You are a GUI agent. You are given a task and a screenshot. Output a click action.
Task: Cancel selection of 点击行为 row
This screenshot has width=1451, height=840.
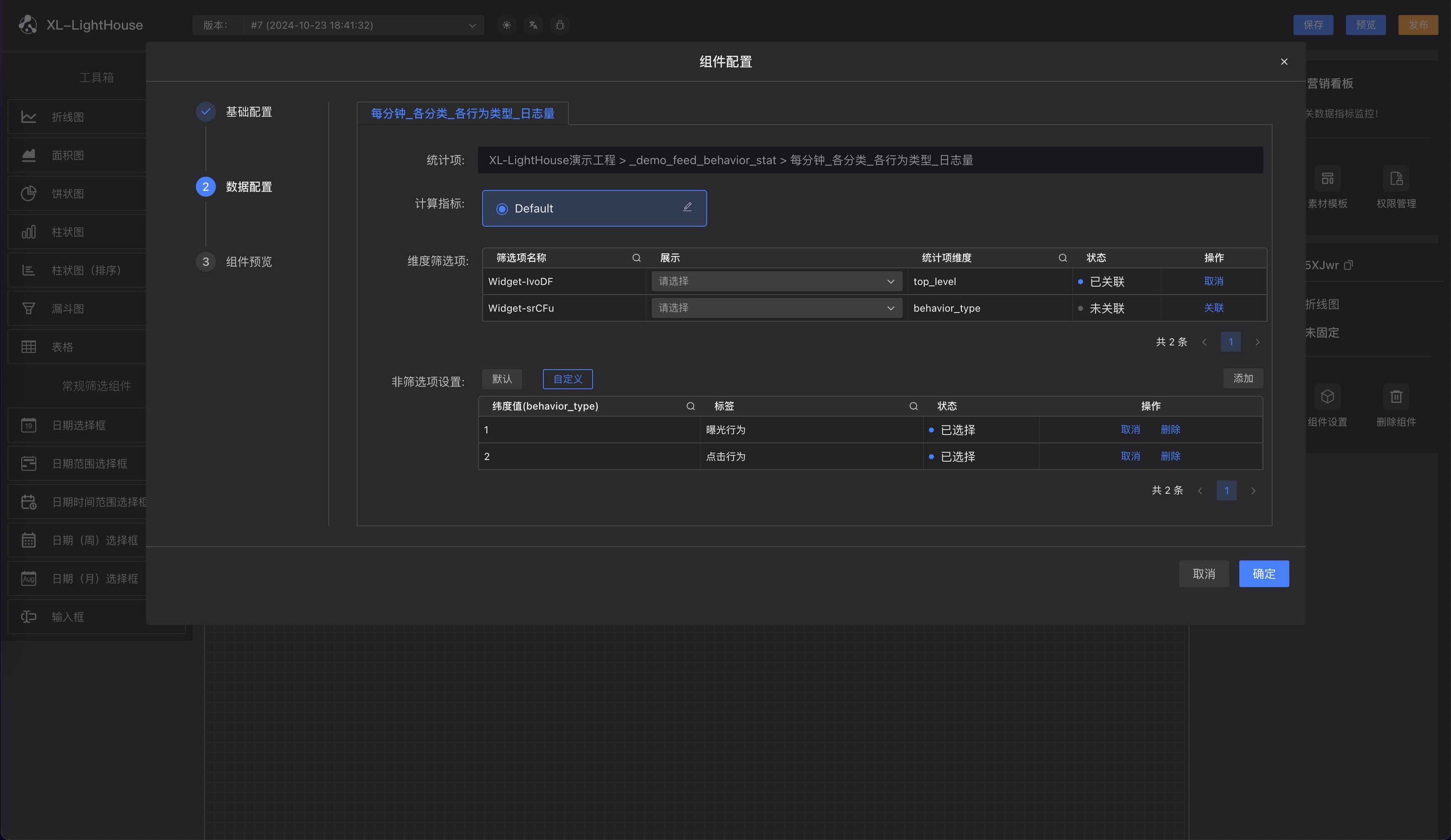pos(1130,457)
